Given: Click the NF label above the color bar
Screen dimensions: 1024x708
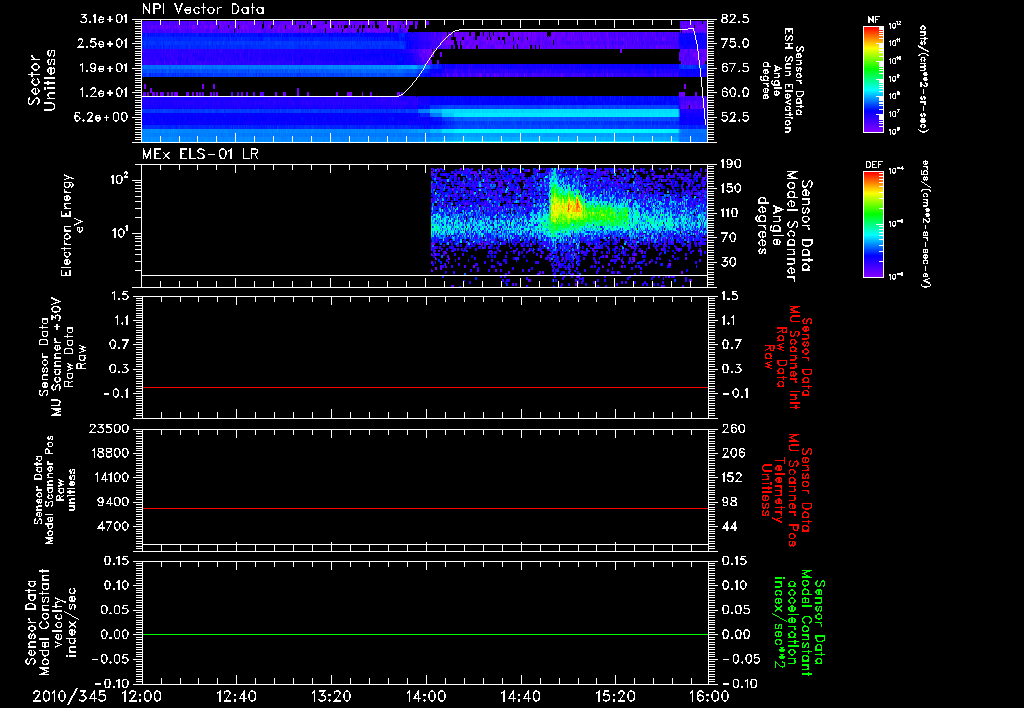Looking at the screenshot, I should click(873, 20).
